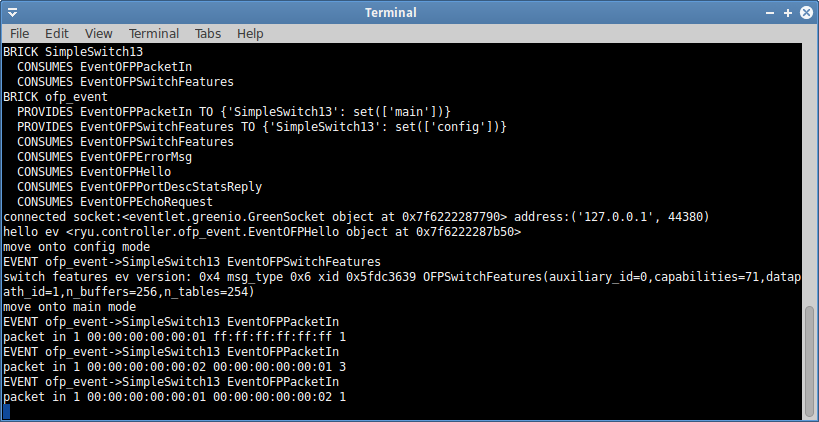Open the Edit menu
This screenshot has height=422, width=819.
(x=57, y=33)
